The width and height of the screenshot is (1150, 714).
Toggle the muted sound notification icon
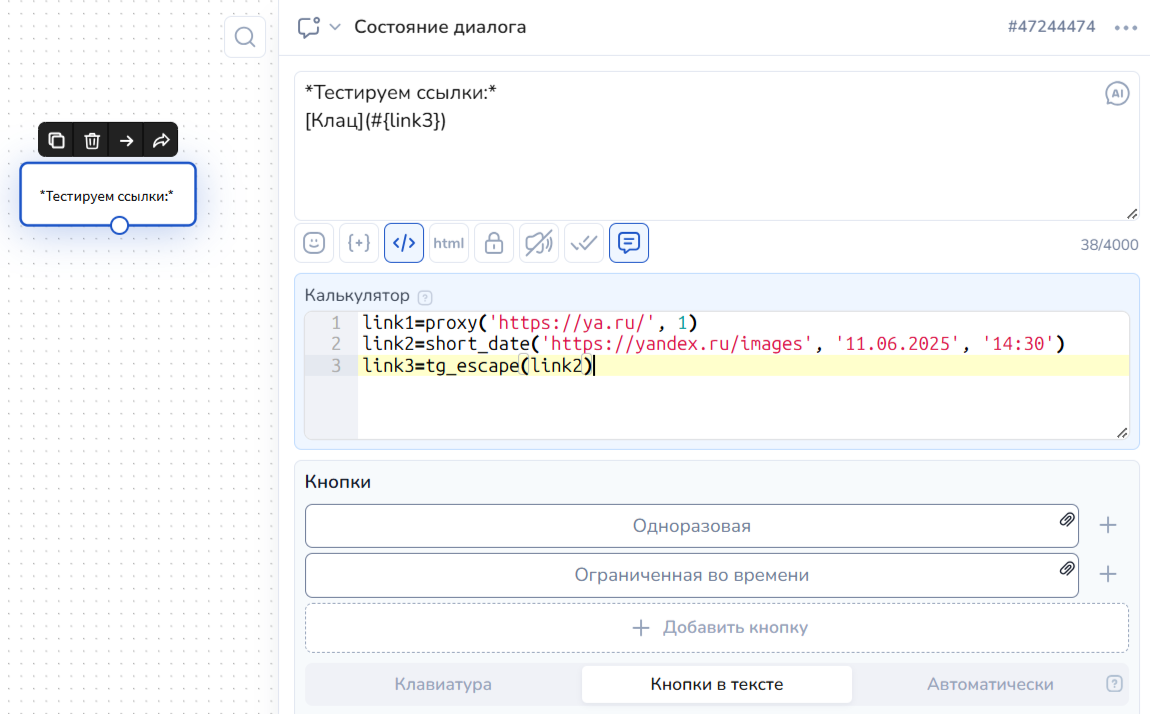(539, 243)
